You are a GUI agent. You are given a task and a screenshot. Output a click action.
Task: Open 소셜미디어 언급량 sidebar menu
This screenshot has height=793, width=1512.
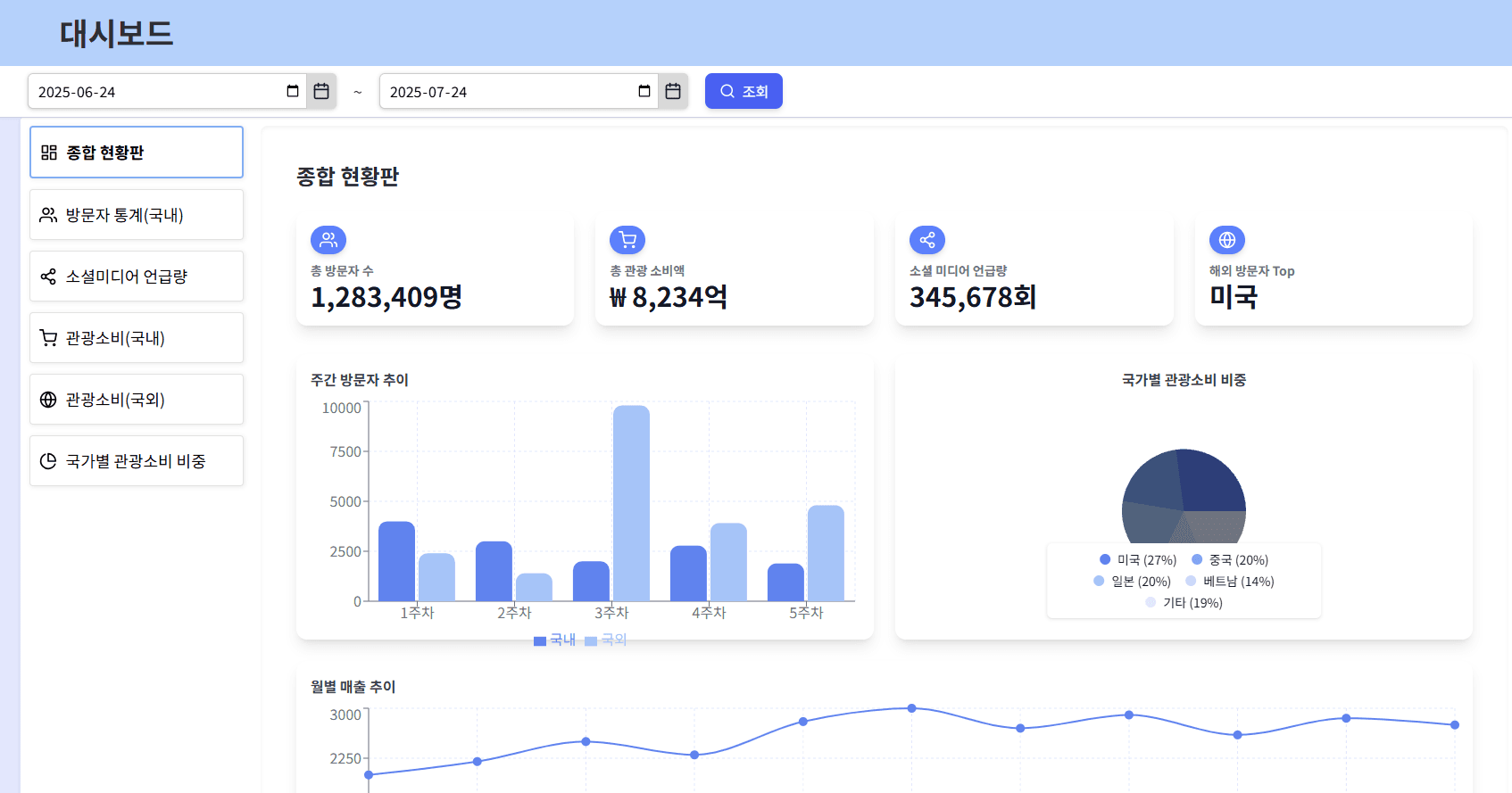click(x=137, y=276)
